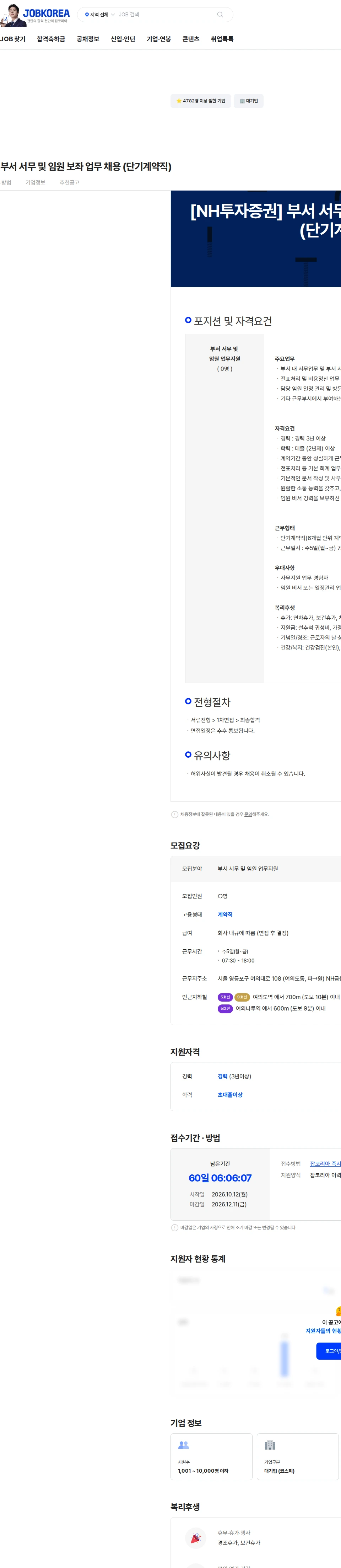Open the 취업톡톡 menu

coord(222,39)
